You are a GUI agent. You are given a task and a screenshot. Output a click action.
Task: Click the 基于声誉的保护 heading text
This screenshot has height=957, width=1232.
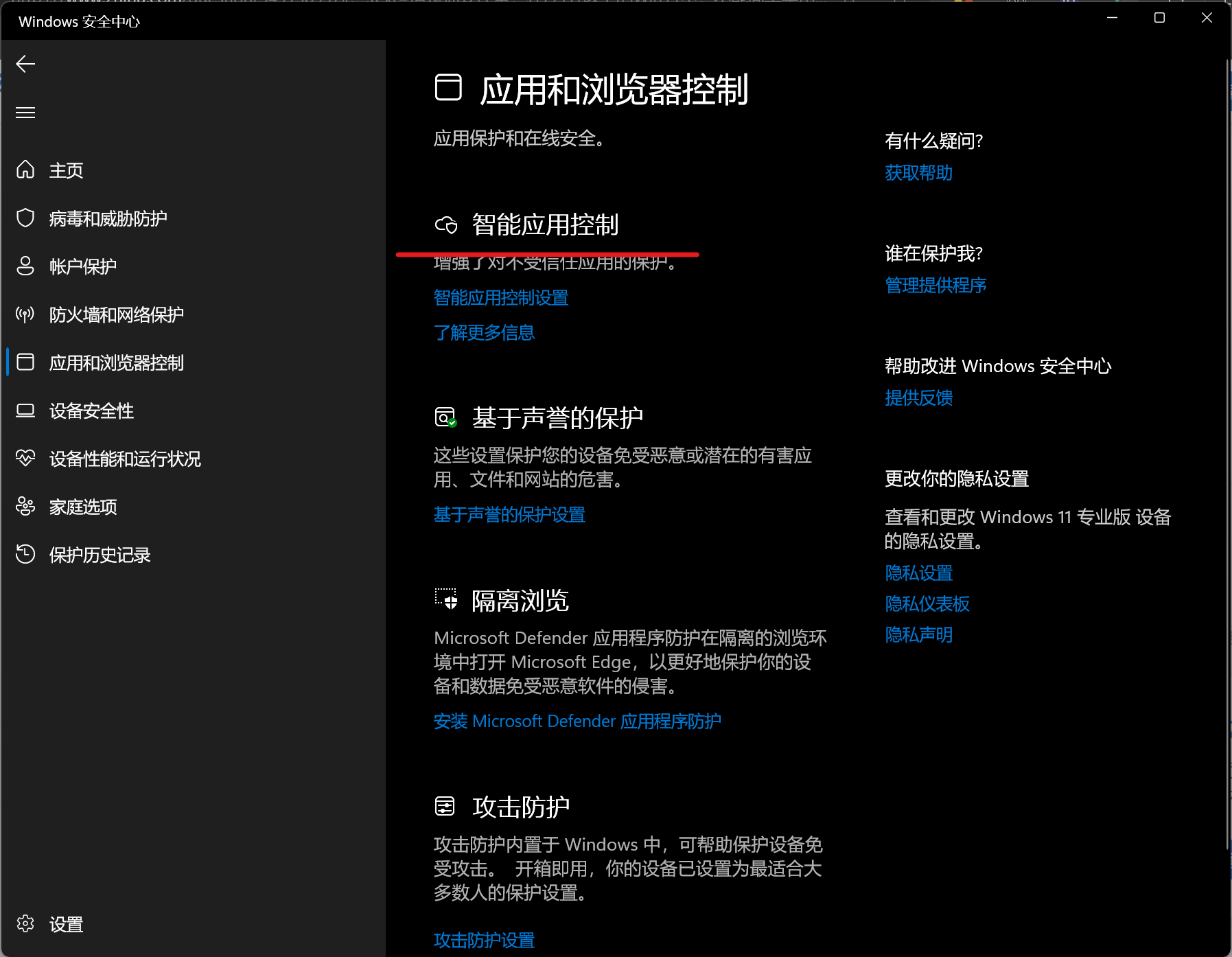coord(557,417)
